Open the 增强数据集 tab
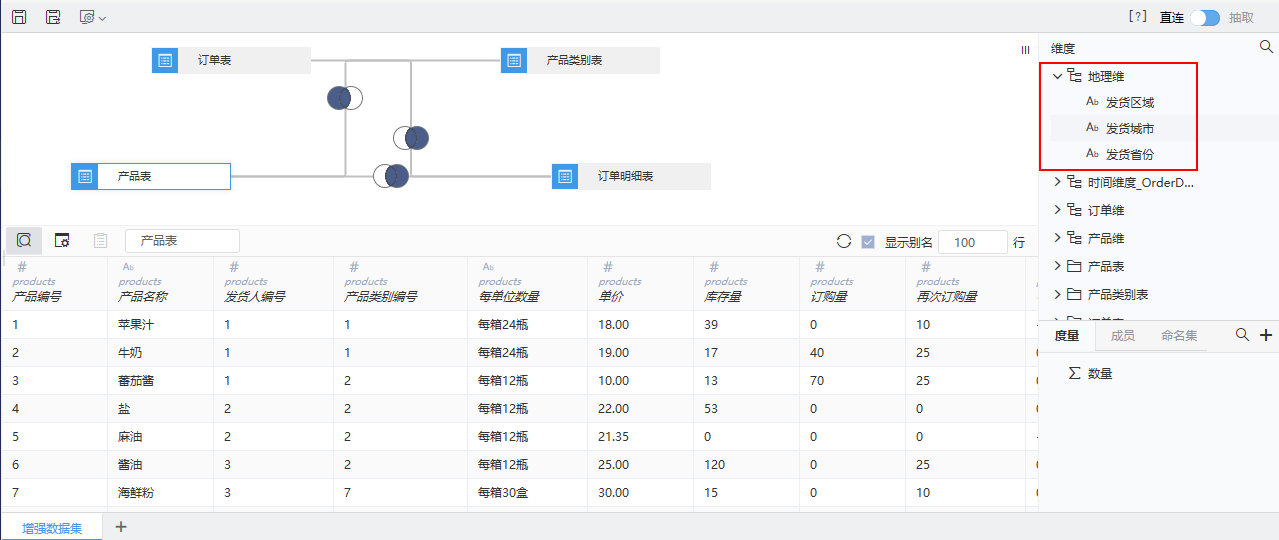This screenshot has width=1279, height=540. point(52,527)
